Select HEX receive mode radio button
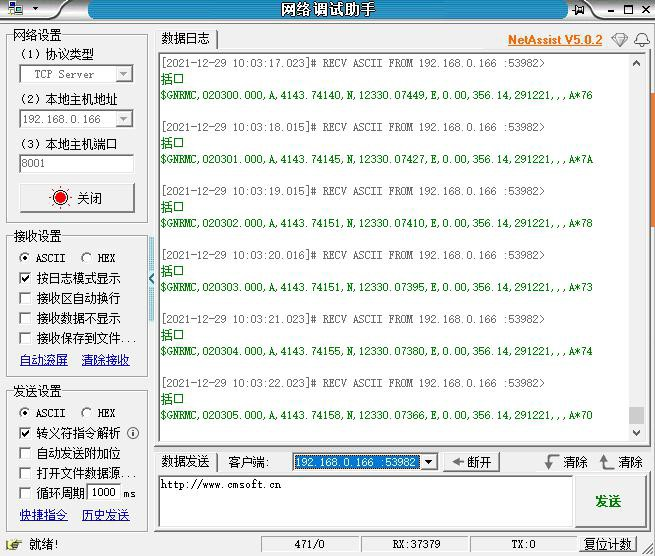655x556 pixels. (x=87, y=258)
